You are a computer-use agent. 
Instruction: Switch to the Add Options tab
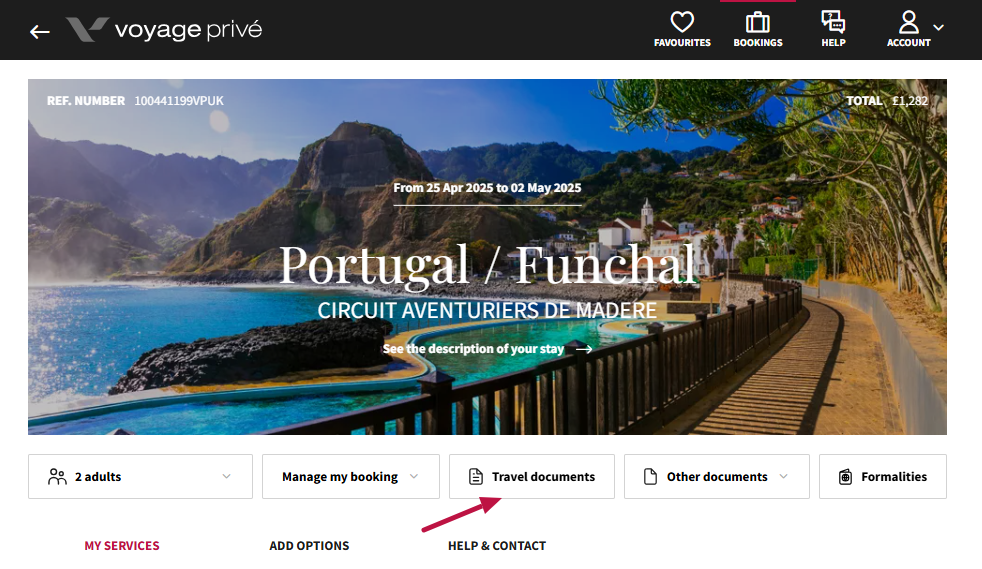(309, 546)
